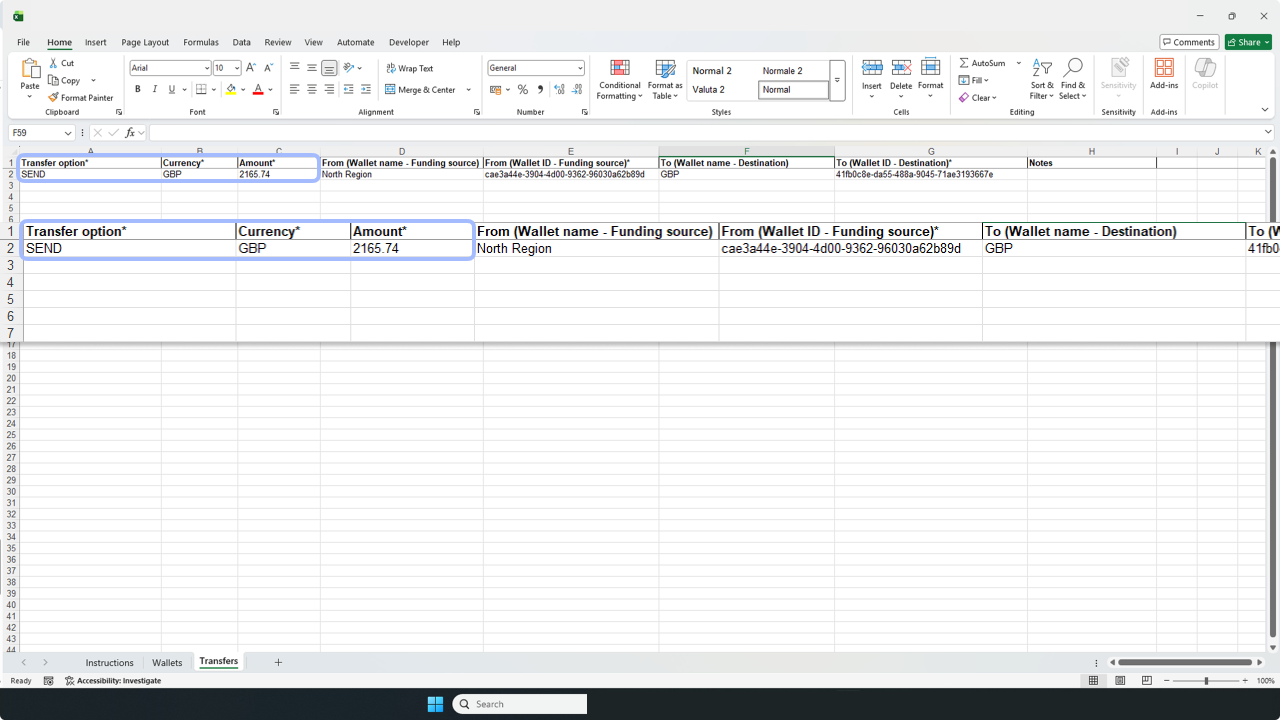Viewport: 1280px width, 720px height.
Task: Open the Instructions sheet tab
Action: 109,662
